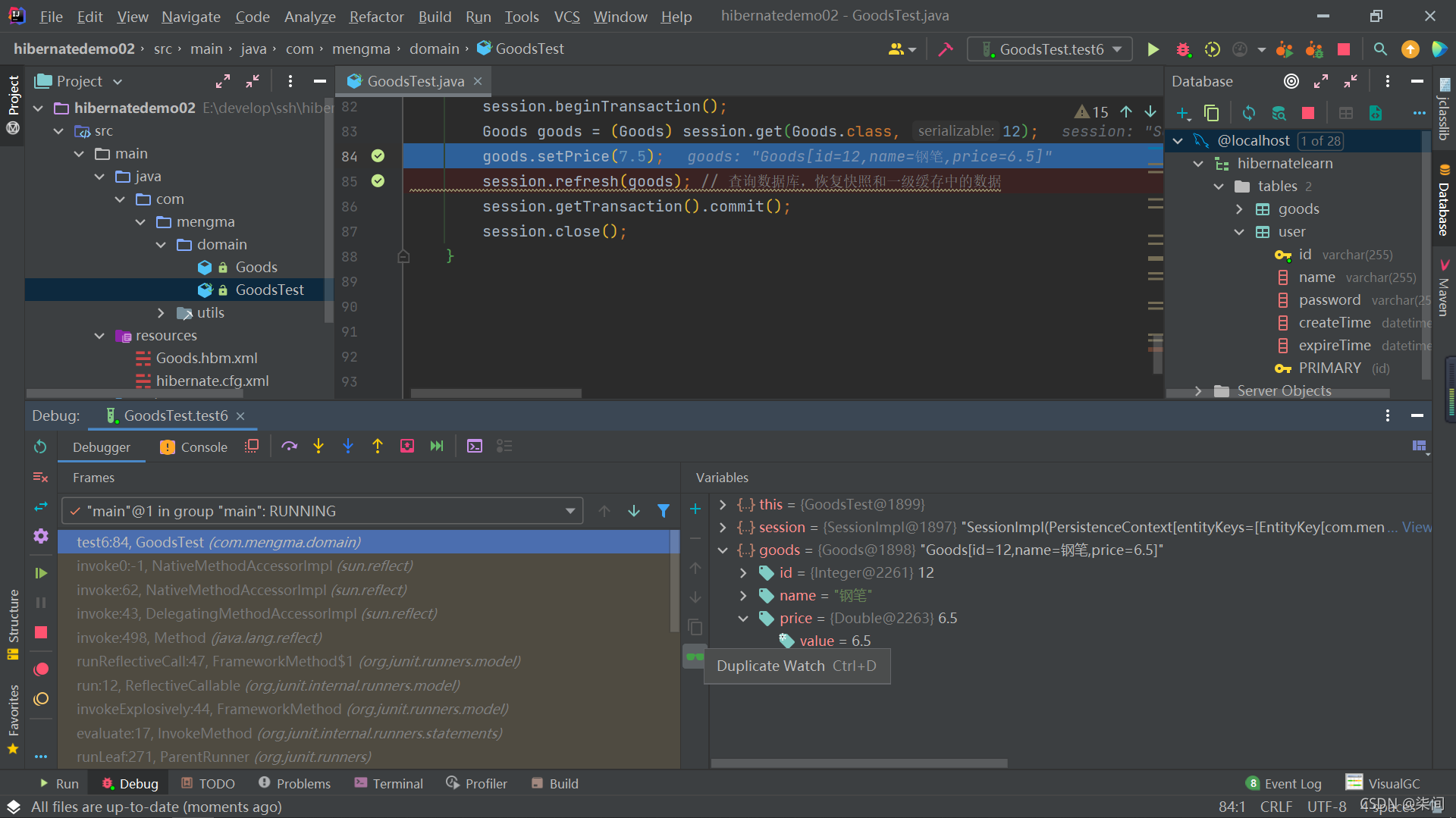Start debug with the bug icon
1456x818 pixels.
pos(1183,49)
